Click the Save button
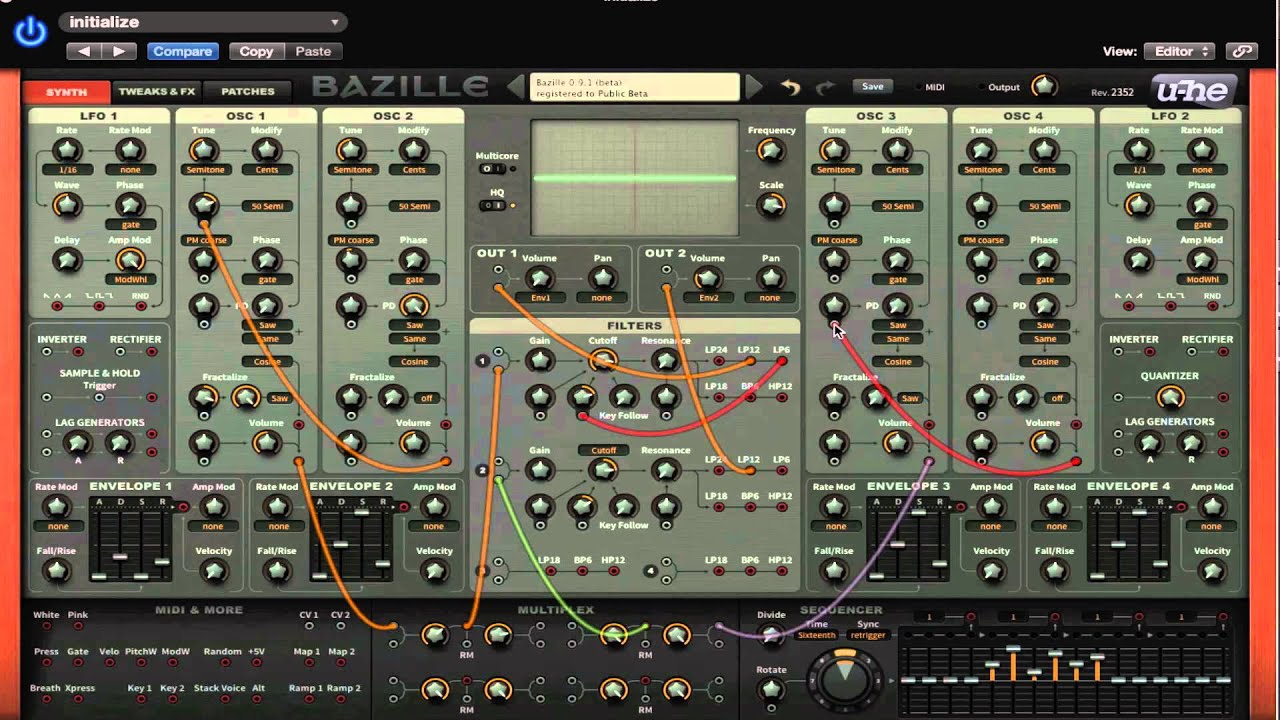1280x720 pixels. (873, 87)
